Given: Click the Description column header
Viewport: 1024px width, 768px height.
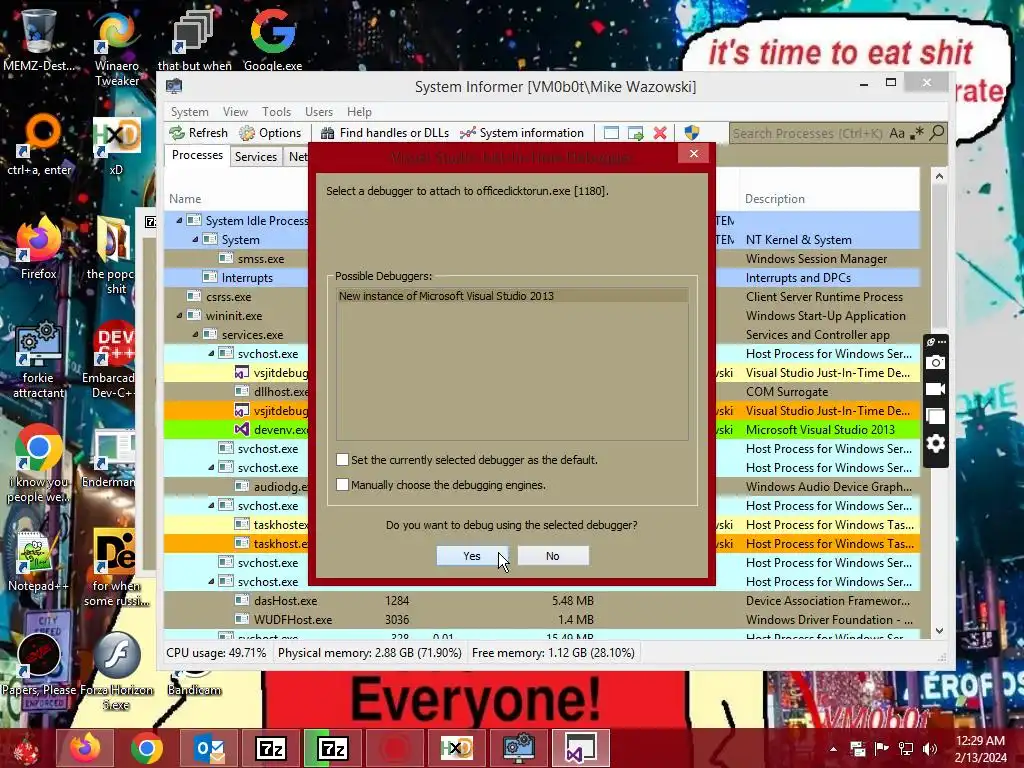Looking at the screenshot, I should [x=775, y=199].
